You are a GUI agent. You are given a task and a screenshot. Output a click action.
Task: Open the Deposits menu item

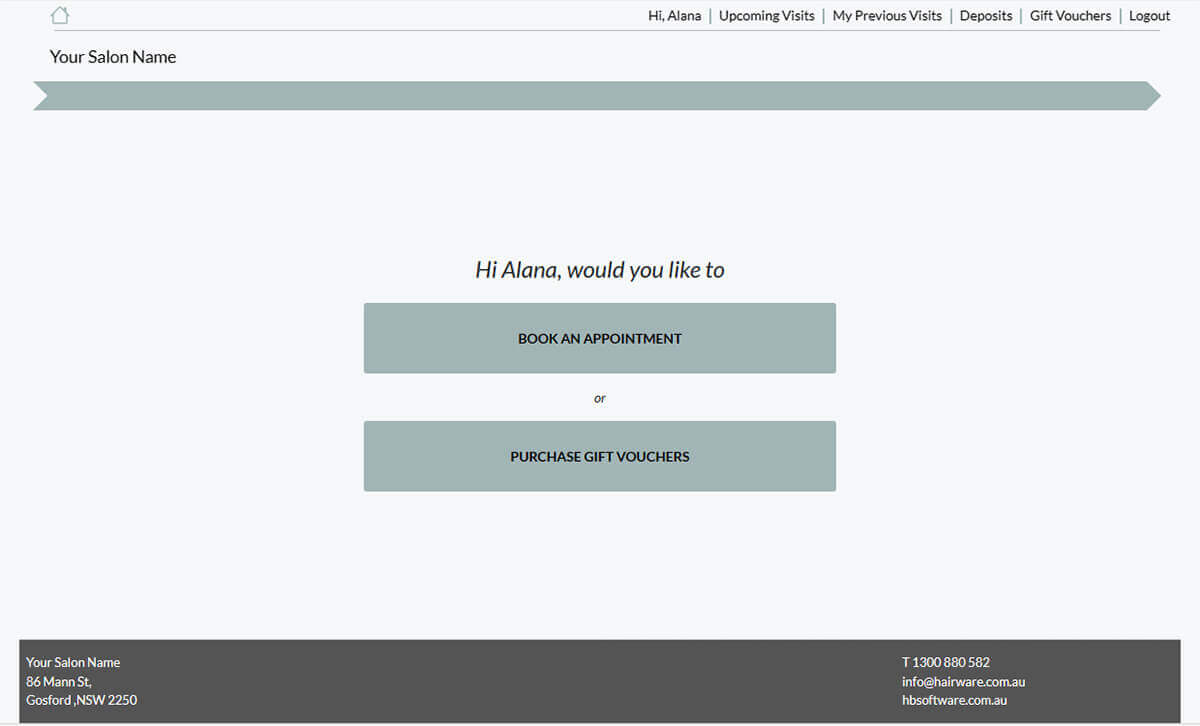tap(985, 16)
